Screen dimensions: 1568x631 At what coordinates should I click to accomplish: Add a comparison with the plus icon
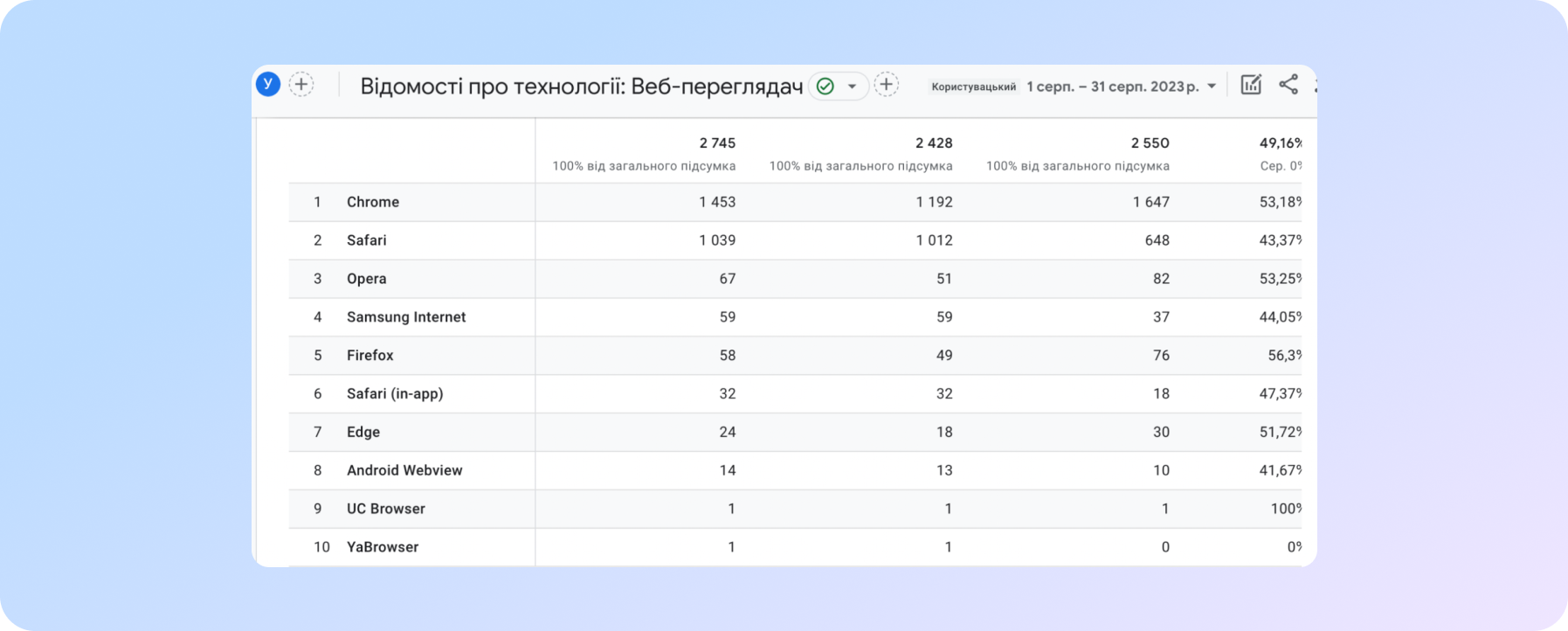point(301,85)
